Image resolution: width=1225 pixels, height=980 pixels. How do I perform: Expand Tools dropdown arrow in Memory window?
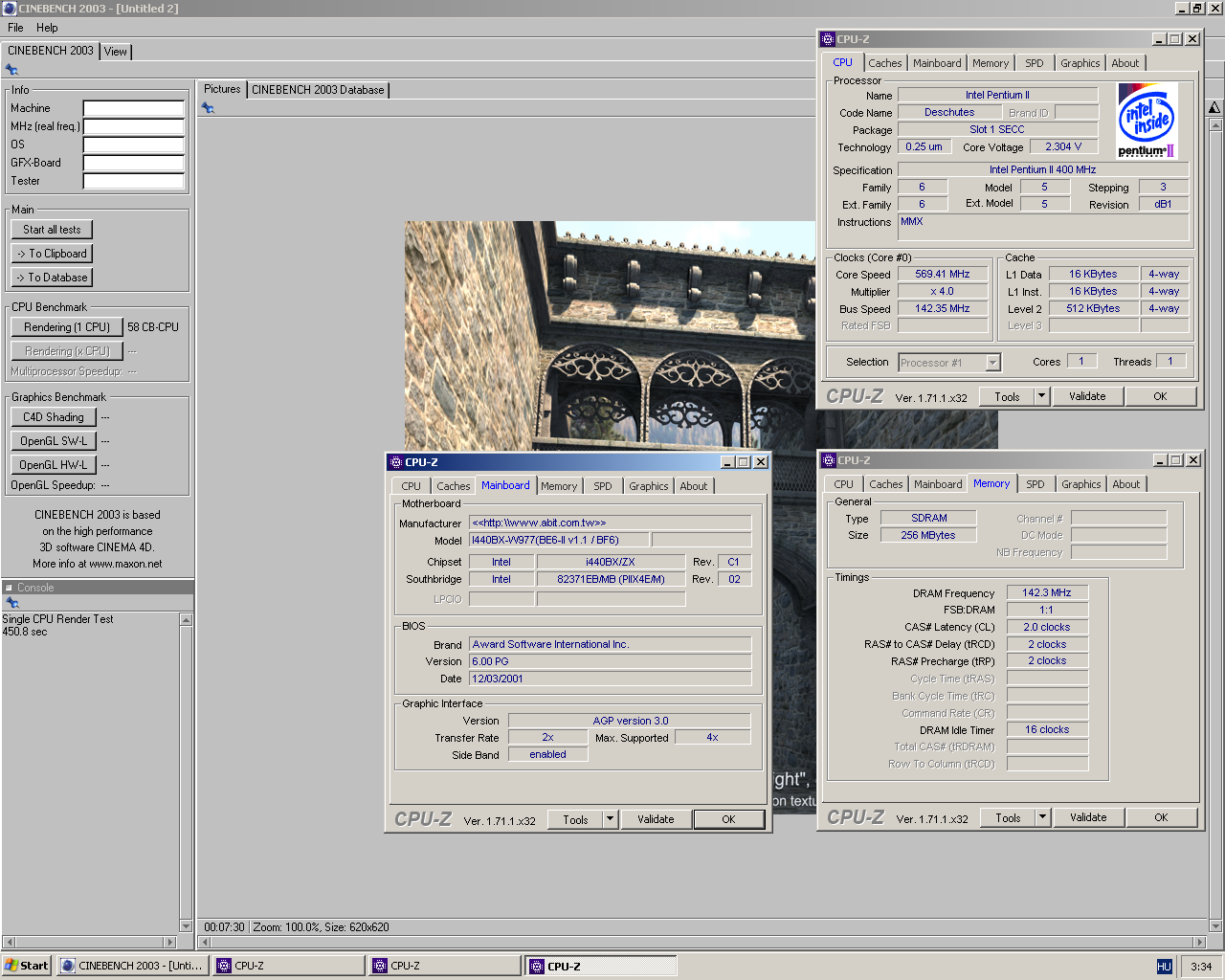(x=1043, y=817)
